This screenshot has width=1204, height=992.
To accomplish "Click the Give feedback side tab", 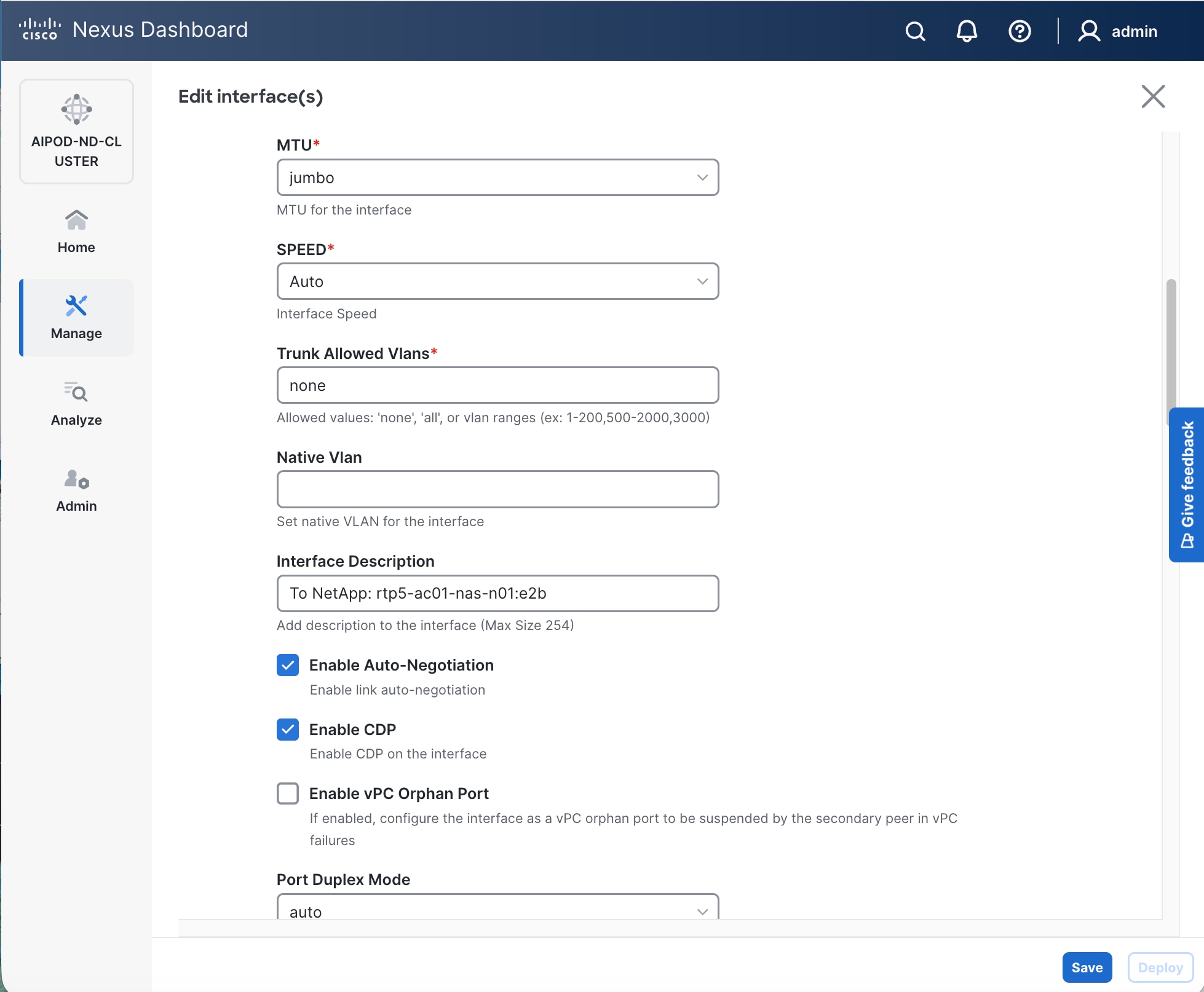I will pyautogui.click(x=1187, y=484).
